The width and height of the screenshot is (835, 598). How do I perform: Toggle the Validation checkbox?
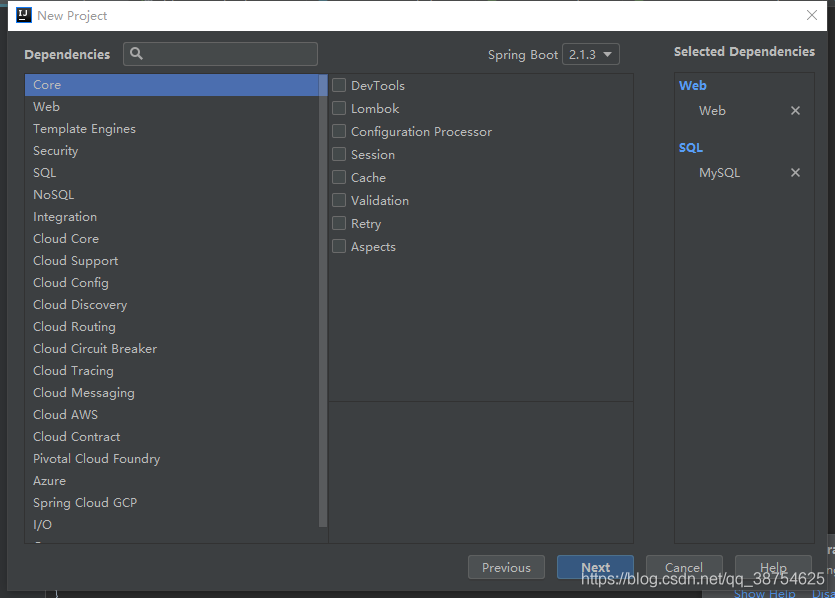(339, 200)
